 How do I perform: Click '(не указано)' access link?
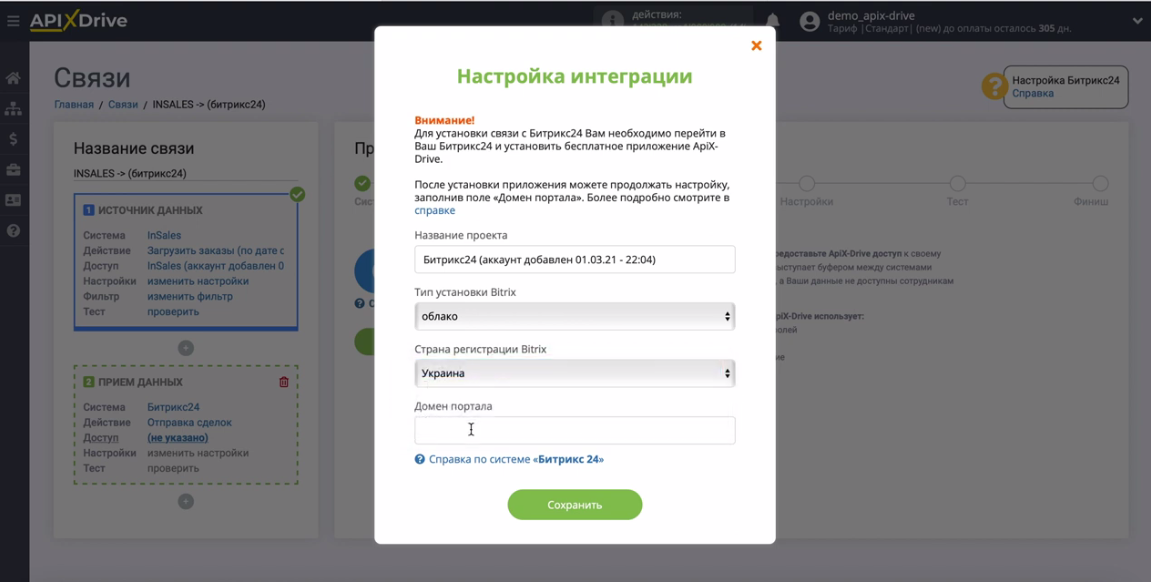pyautogui.click(x=178, y=438)
